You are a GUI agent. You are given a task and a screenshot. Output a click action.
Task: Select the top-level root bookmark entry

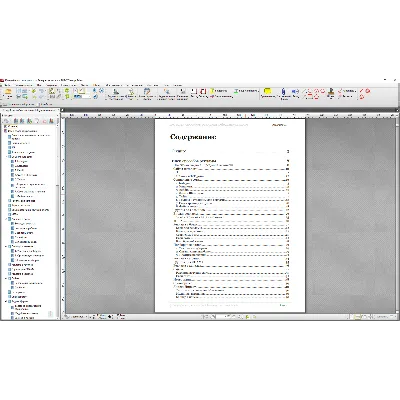pyautogui.click(x=13, y=127)
